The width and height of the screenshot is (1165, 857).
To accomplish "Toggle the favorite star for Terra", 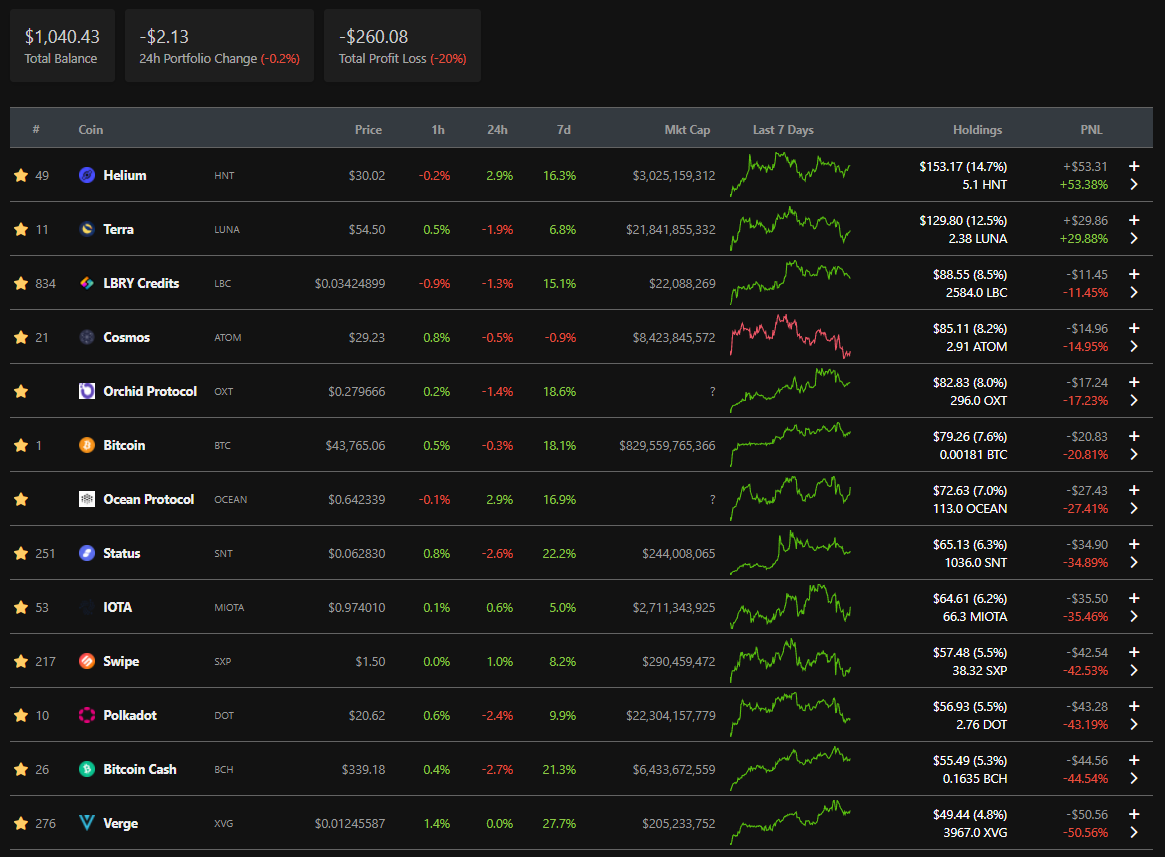I will pyautogui.click(x=21, y=229).
